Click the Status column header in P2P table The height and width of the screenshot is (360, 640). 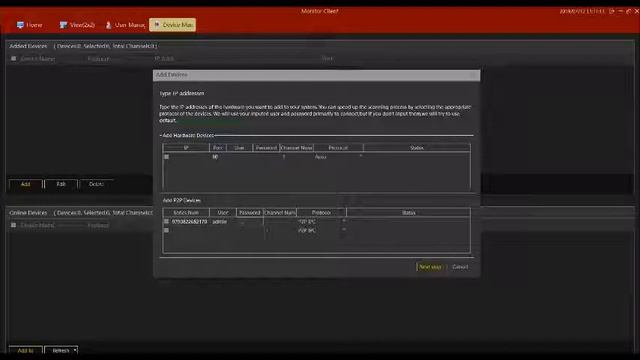pos(408,213)
